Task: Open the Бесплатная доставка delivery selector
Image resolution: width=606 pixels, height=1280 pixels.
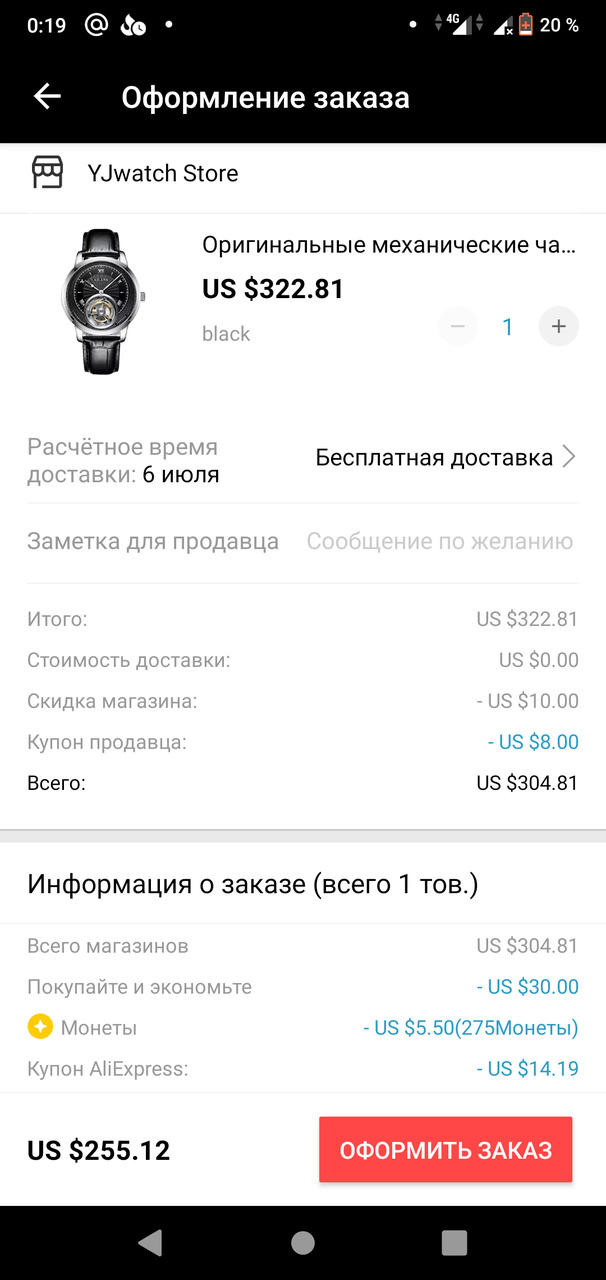Action: point(434,458)
